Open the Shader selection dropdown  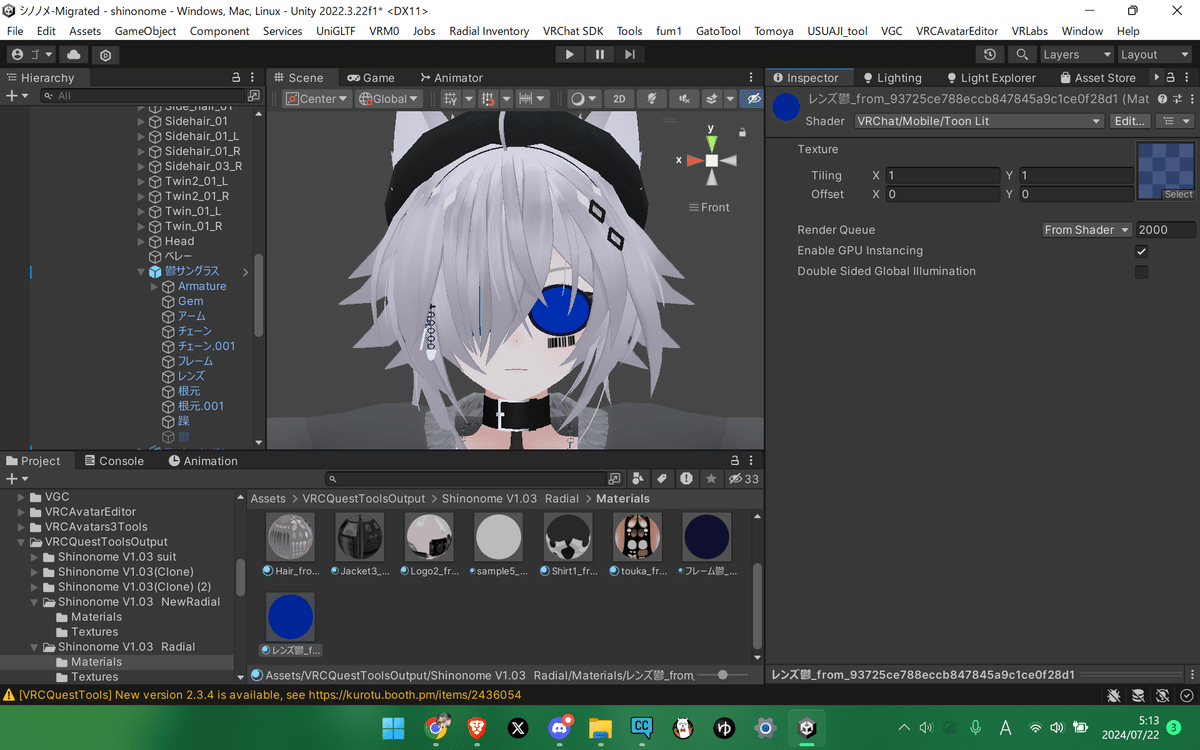979,121
